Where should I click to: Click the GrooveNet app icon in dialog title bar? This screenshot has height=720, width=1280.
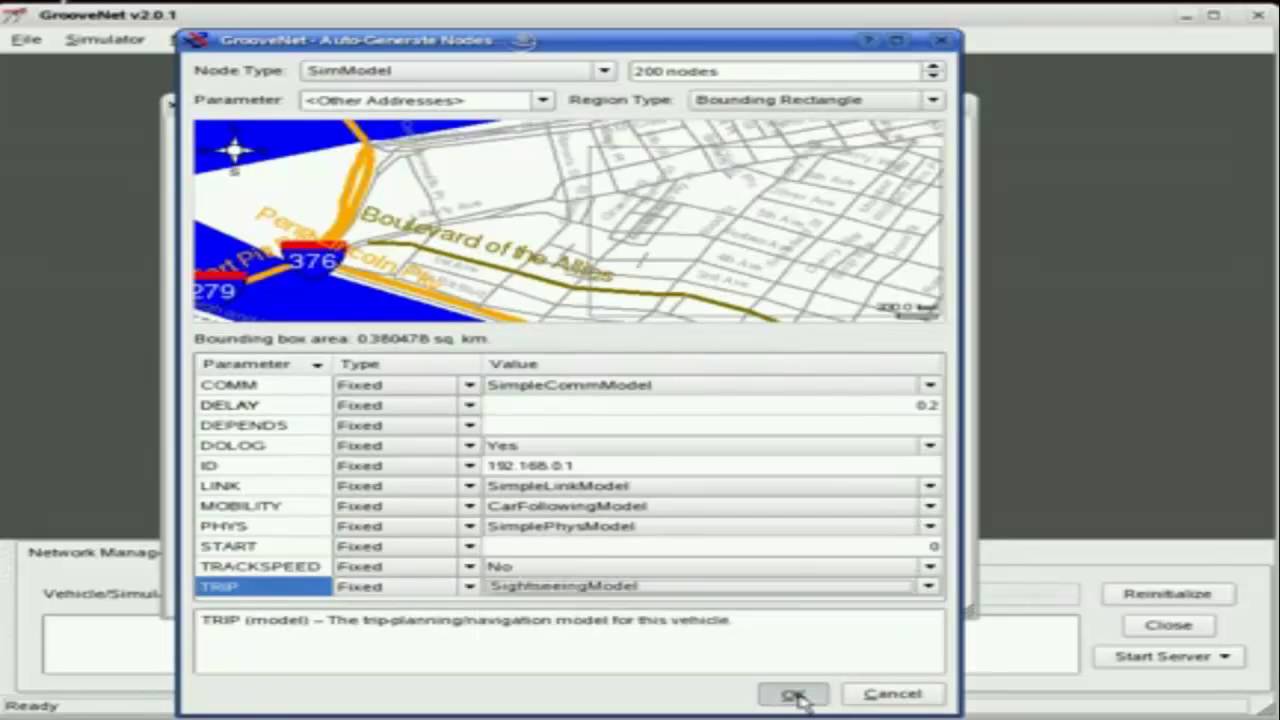point(197,40)
